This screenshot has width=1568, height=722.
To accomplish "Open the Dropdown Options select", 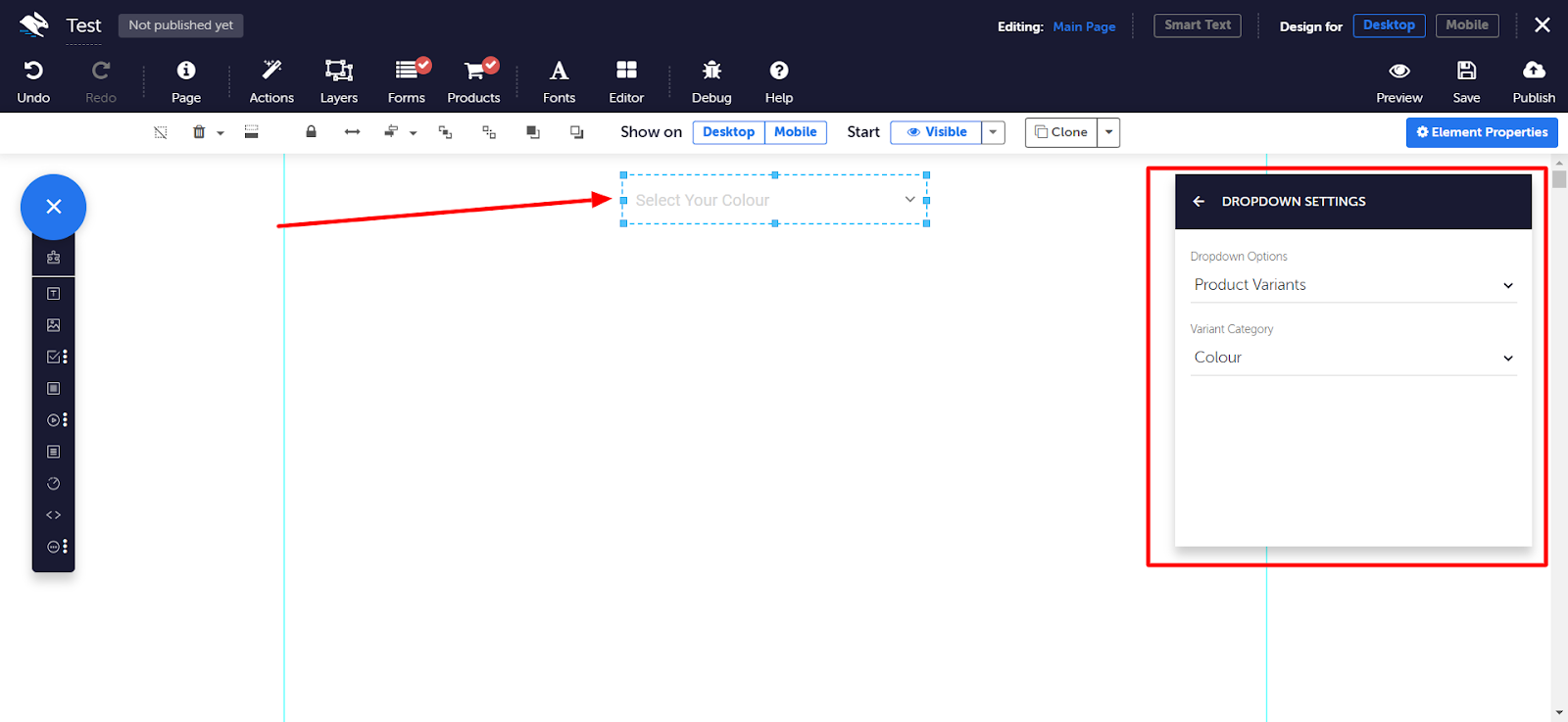I will (x=1353, y=285).
